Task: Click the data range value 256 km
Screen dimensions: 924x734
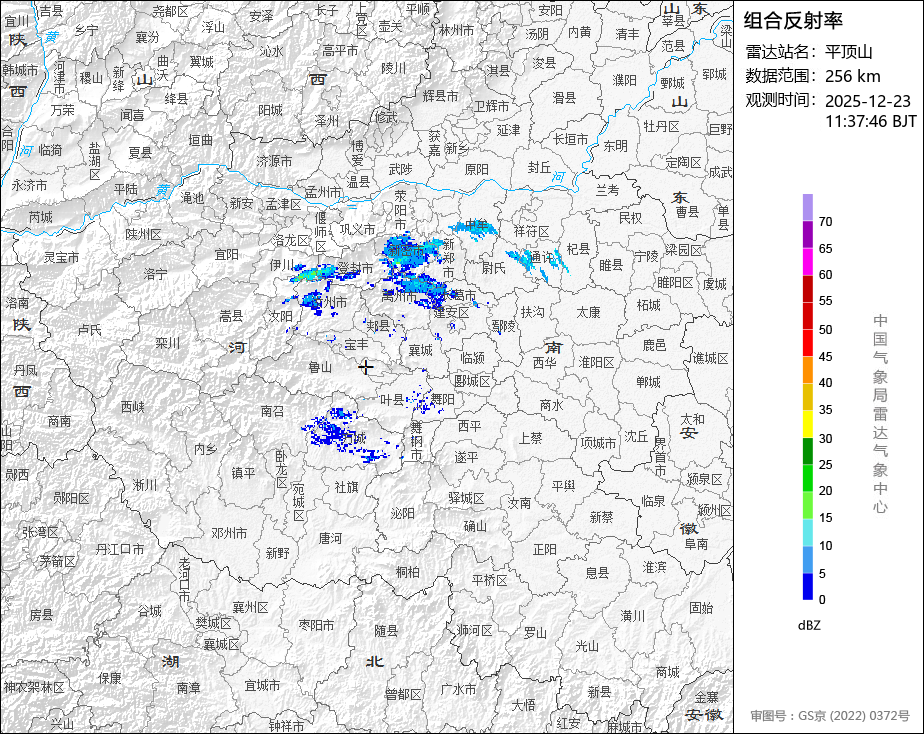Action: pos(852,77)
